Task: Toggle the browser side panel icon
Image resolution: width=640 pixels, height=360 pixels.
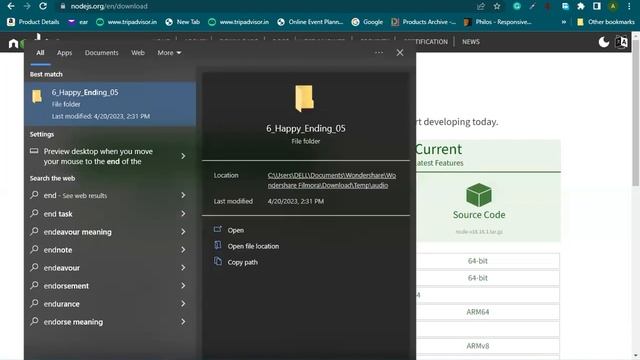Action: tap(597, 6)
